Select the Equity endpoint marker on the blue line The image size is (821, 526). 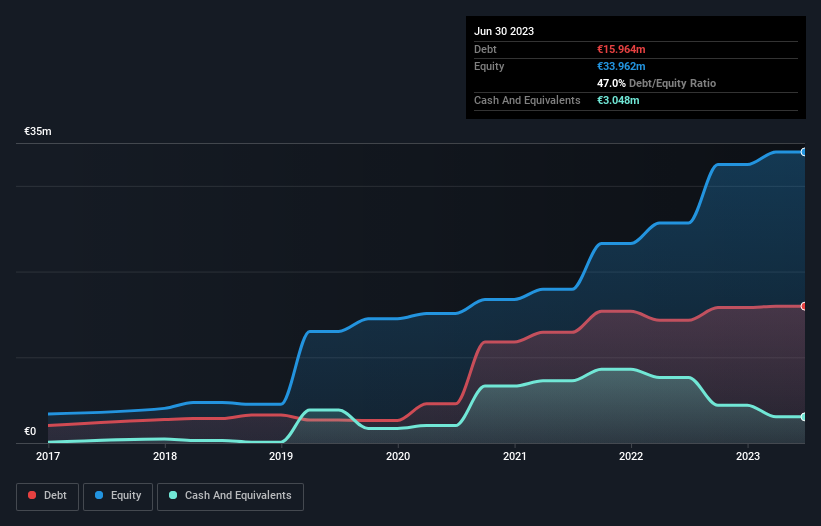point(804,152)
